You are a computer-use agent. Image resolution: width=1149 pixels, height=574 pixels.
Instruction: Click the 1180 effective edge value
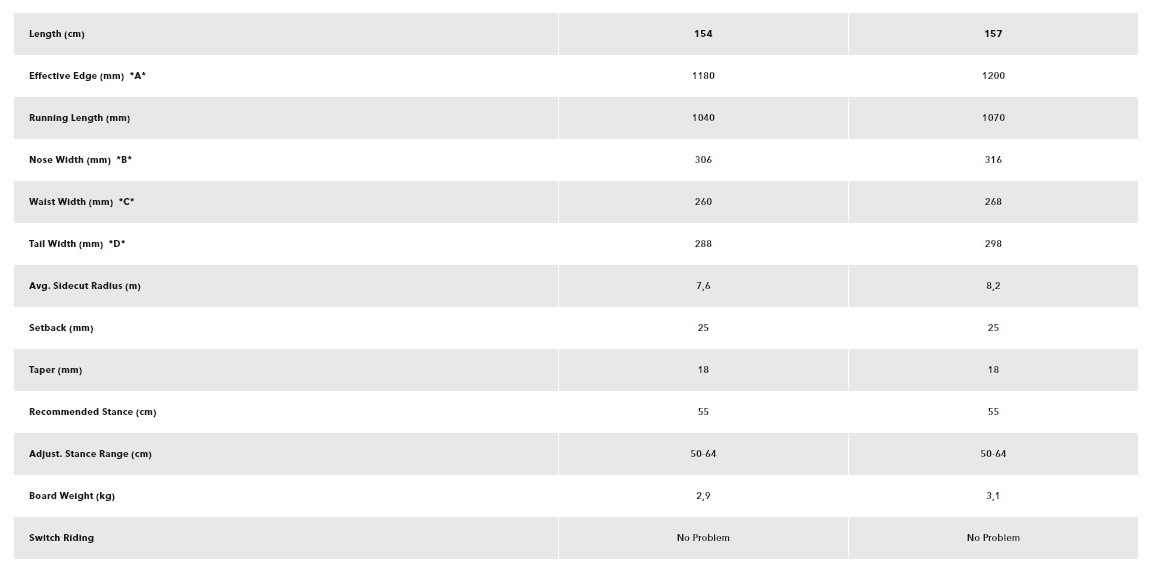[x=703, y=76]
